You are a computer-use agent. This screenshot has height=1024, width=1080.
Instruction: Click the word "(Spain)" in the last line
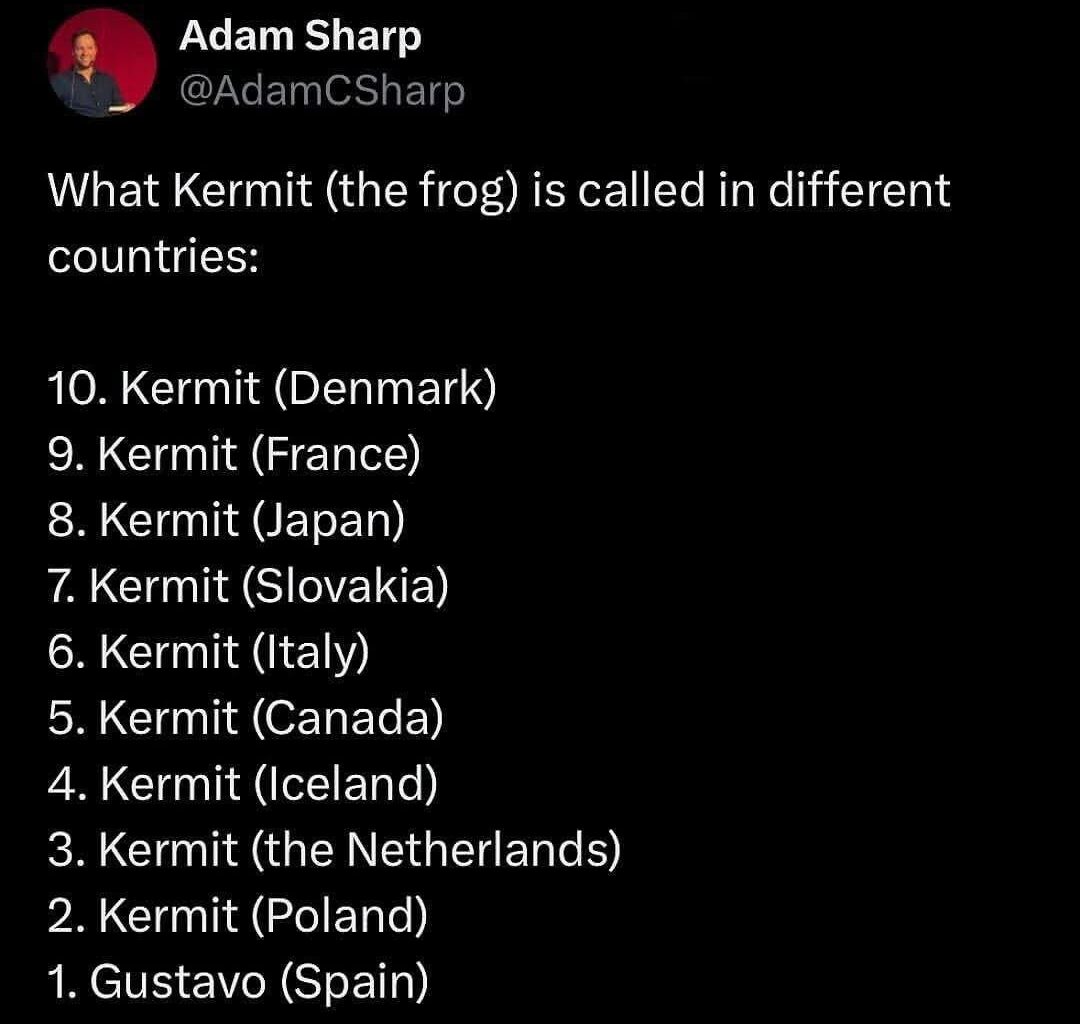(354, 982)
